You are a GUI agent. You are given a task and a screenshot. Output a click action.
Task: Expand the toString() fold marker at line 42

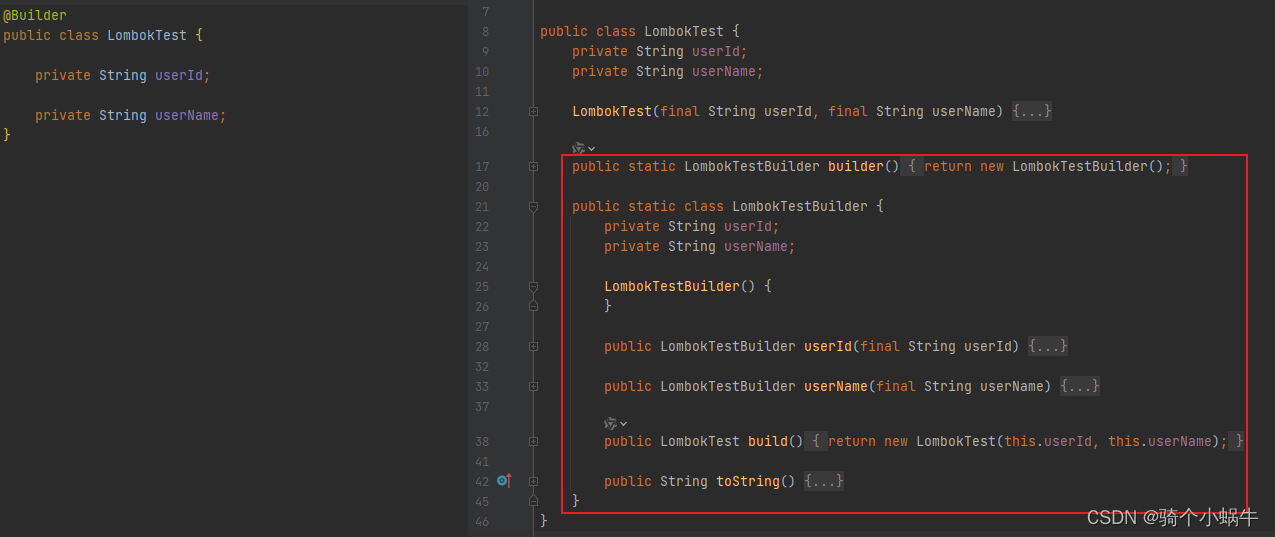click(533, 482)
